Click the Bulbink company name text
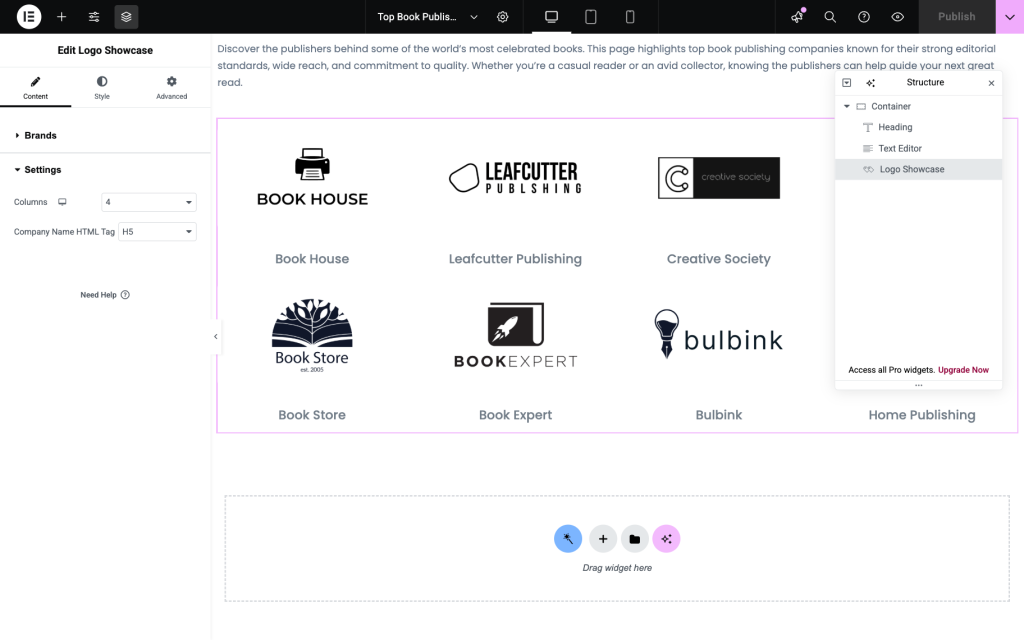The height and width of the screenshot is (640, 1024). click(718, 415)
